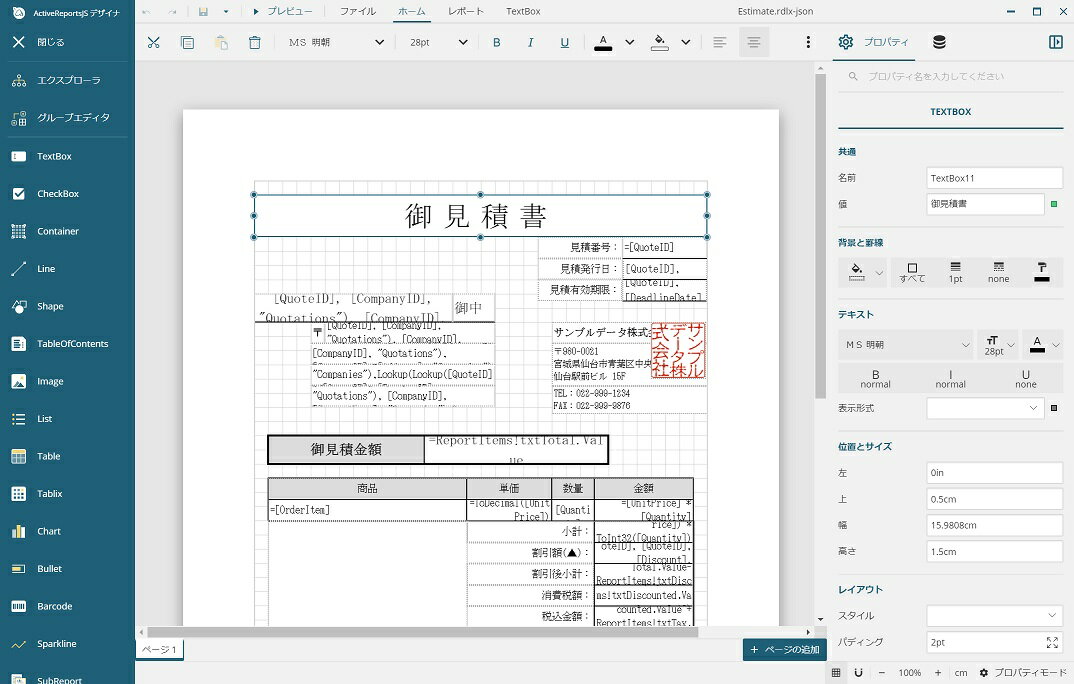Click the background fill color in properties

point(856,272)
